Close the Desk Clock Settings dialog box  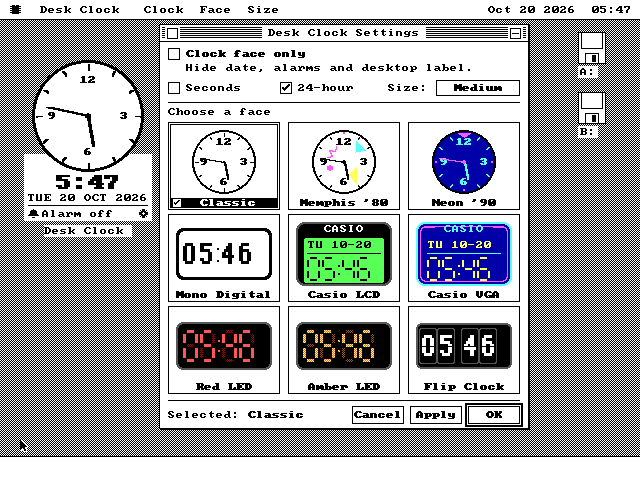point(173,33)
